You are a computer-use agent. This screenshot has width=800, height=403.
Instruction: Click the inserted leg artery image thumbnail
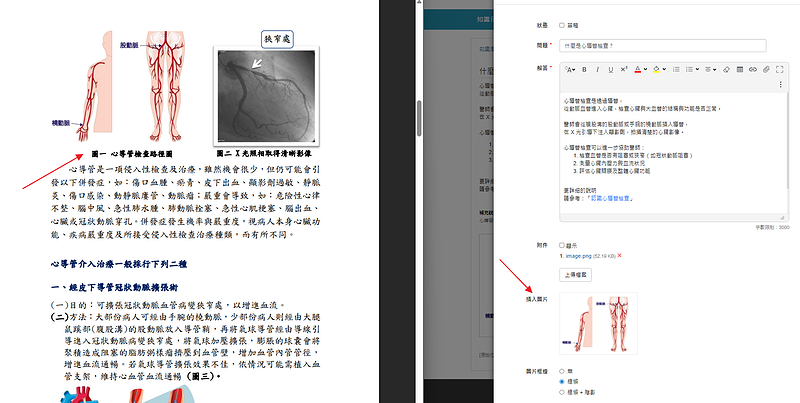pyautogui.click(x=597, y=322)
